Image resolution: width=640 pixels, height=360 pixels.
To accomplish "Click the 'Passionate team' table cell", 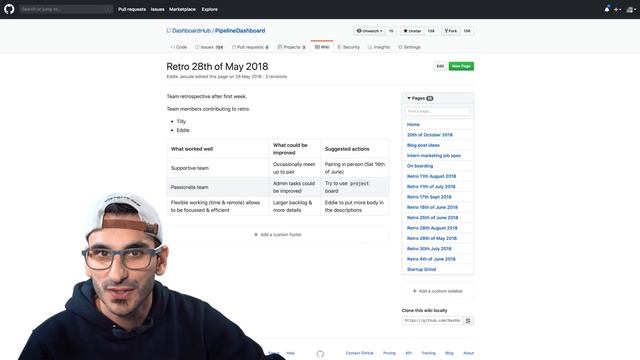I will coord(218,187).
